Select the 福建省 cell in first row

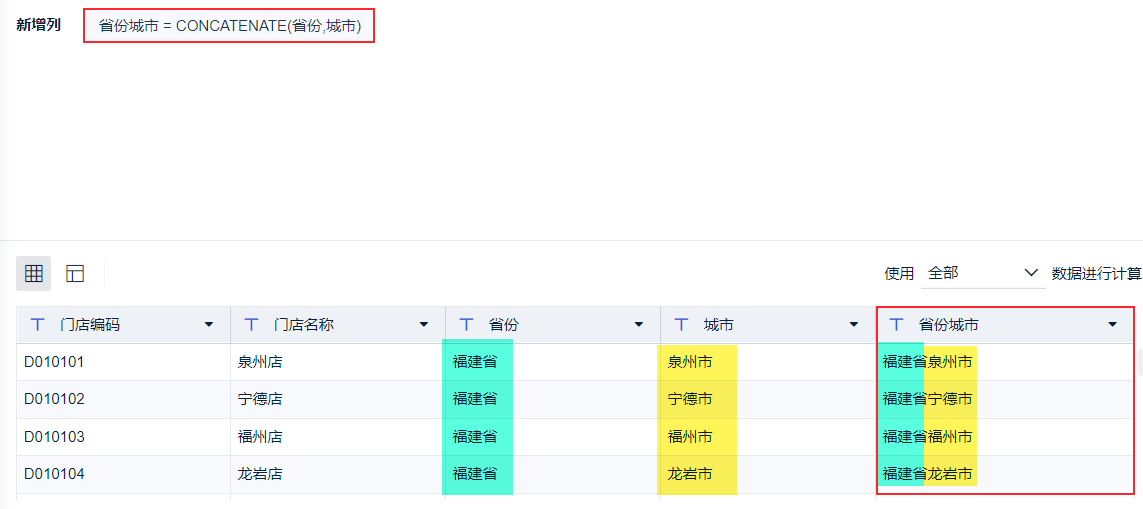click(x=475, y=362)
